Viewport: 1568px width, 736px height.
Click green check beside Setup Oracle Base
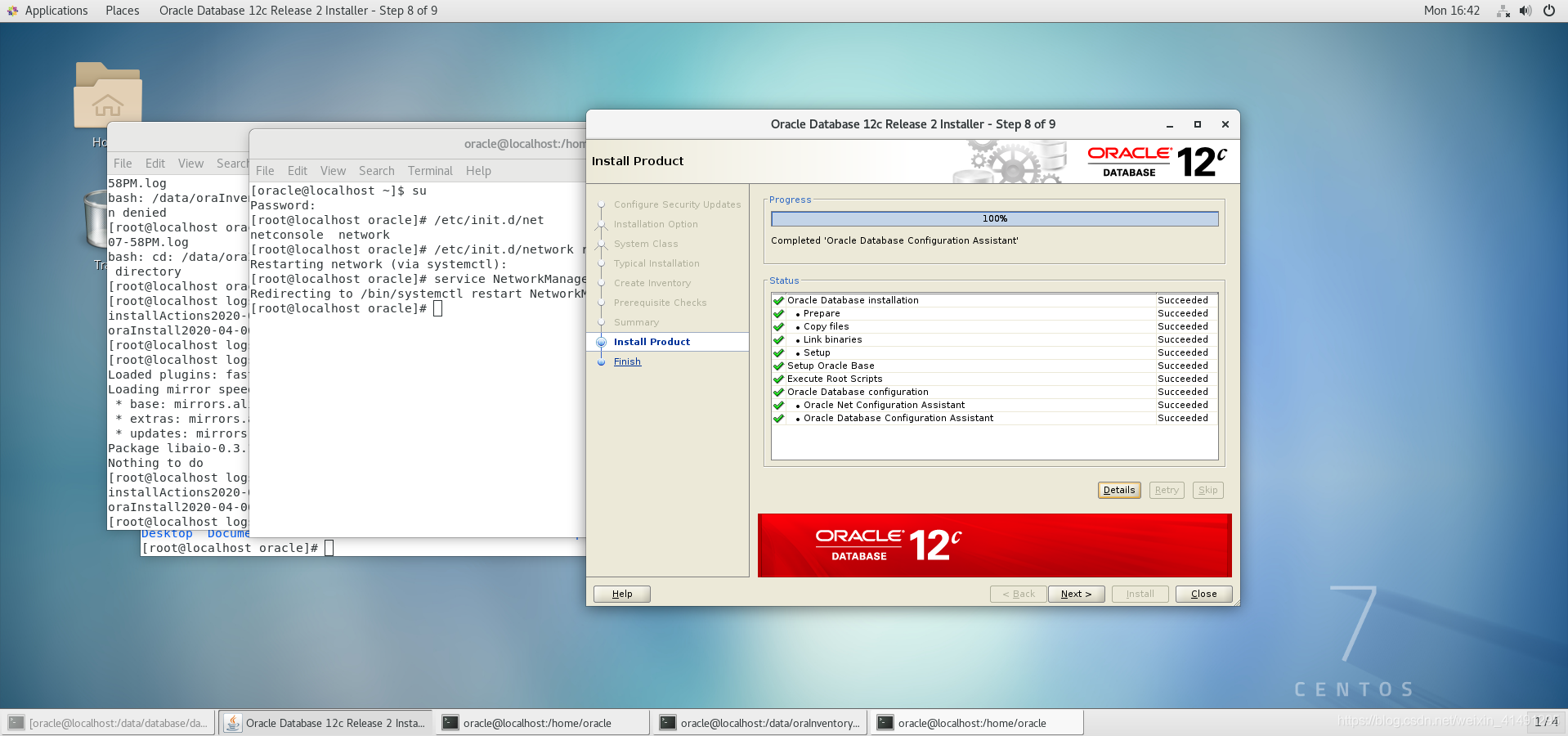pos(778,366)
